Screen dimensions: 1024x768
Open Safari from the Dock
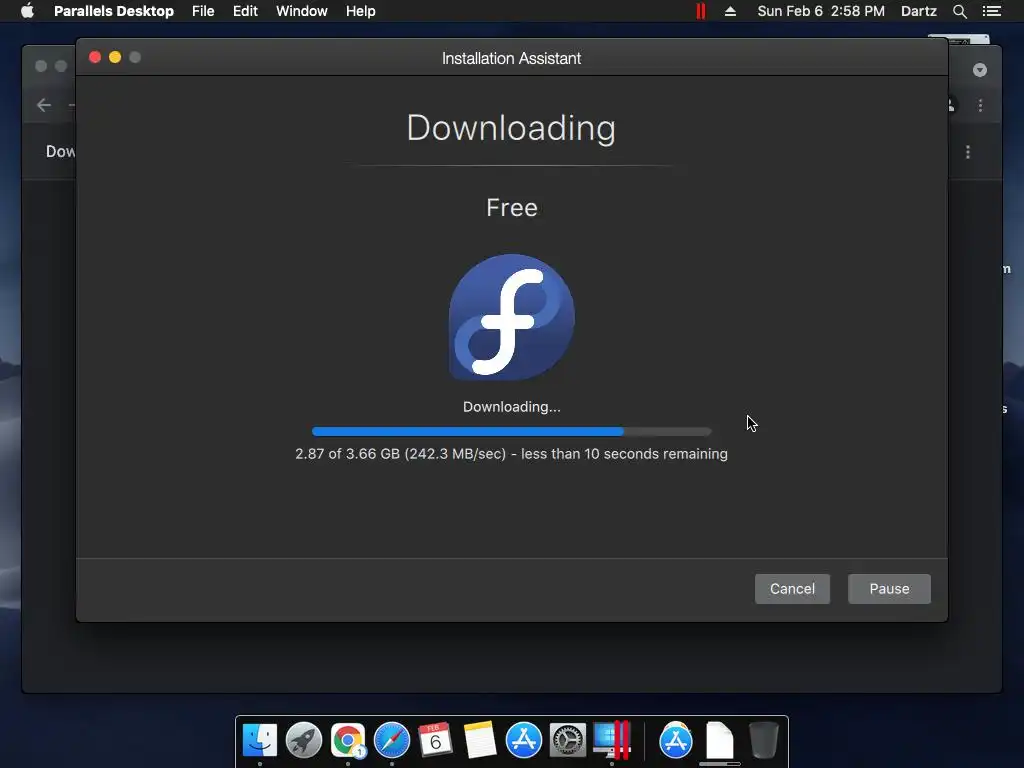point(392,741)
